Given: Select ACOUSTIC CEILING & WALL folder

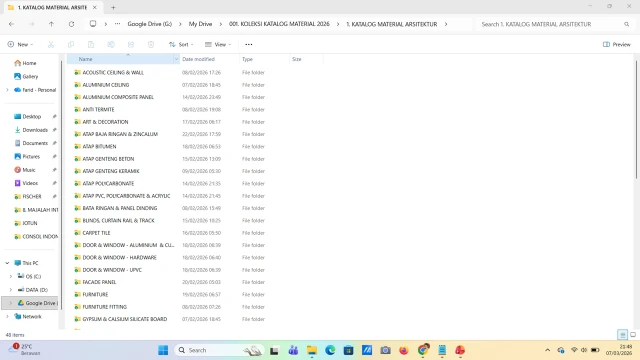Looking at the screenshot, I should tap(113, 73).
